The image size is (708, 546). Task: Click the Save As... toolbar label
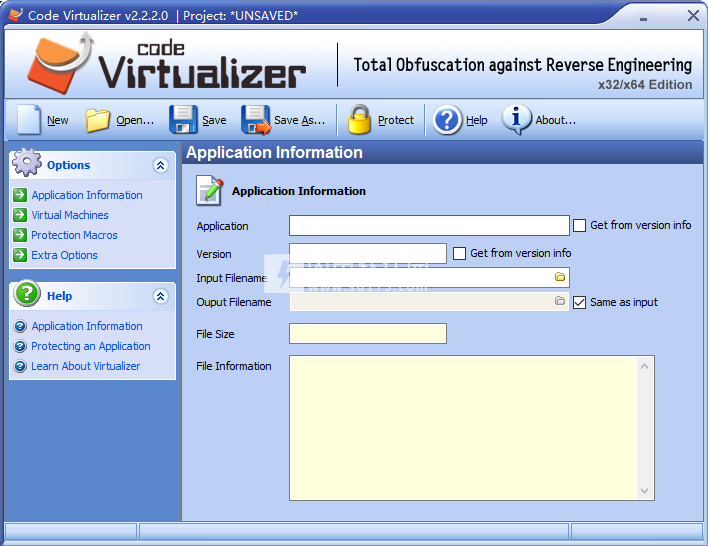[299, 121]
